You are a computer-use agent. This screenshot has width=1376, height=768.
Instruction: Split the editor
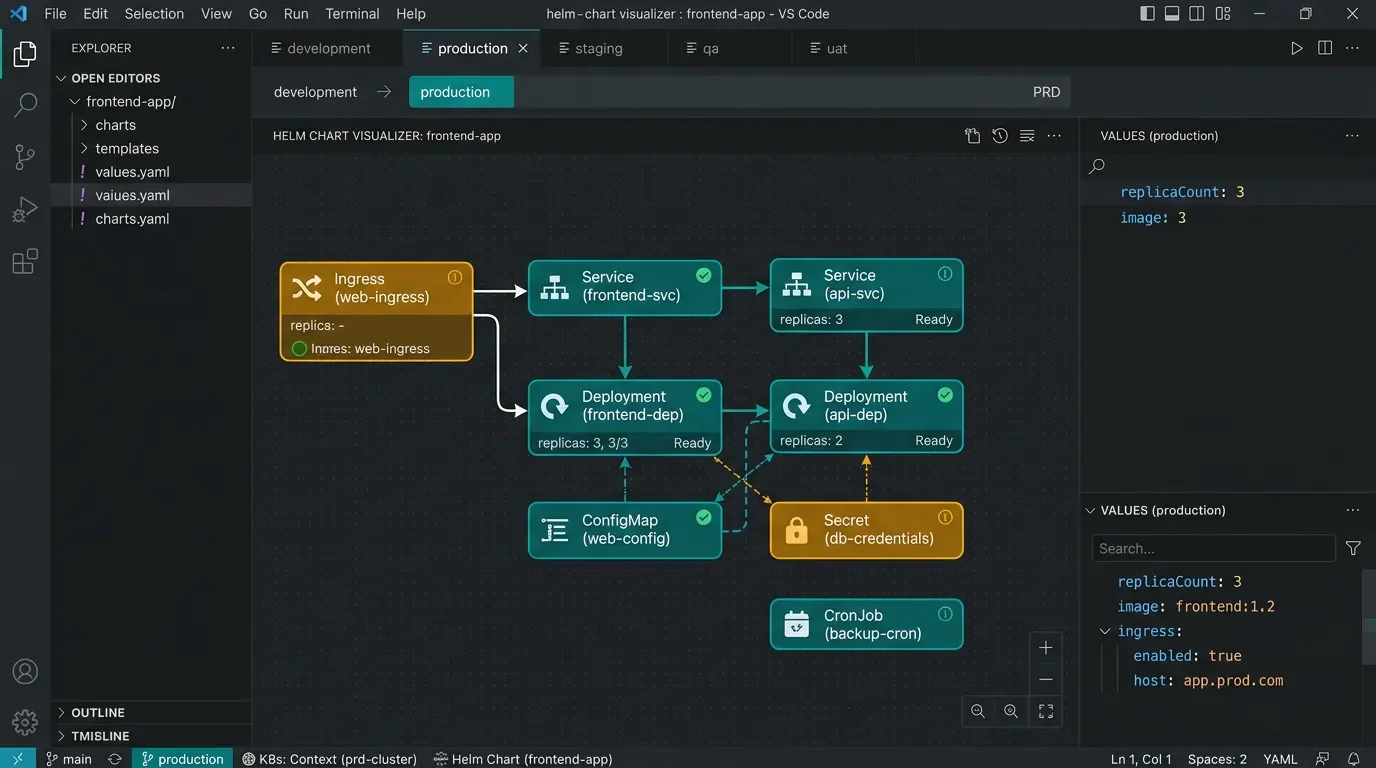coord(1325,48)
